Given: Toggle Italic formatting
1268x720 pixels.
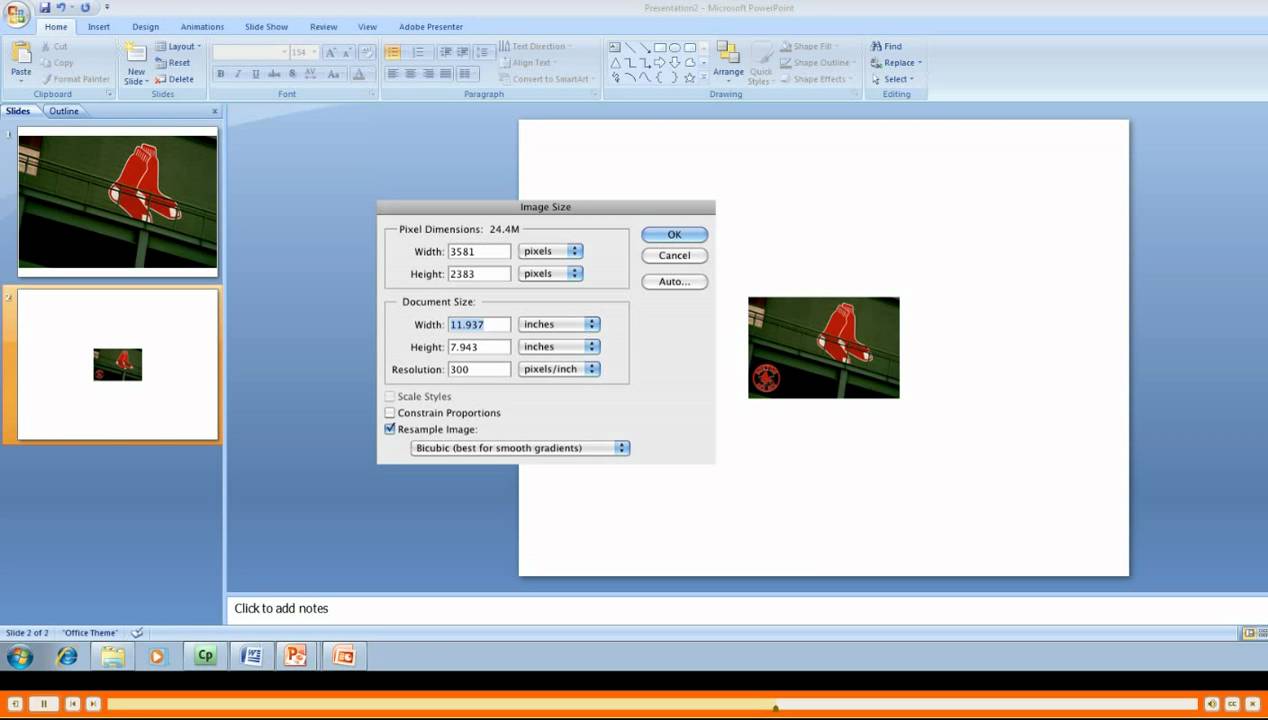Looking at the screenshot, I should point(238,74).
